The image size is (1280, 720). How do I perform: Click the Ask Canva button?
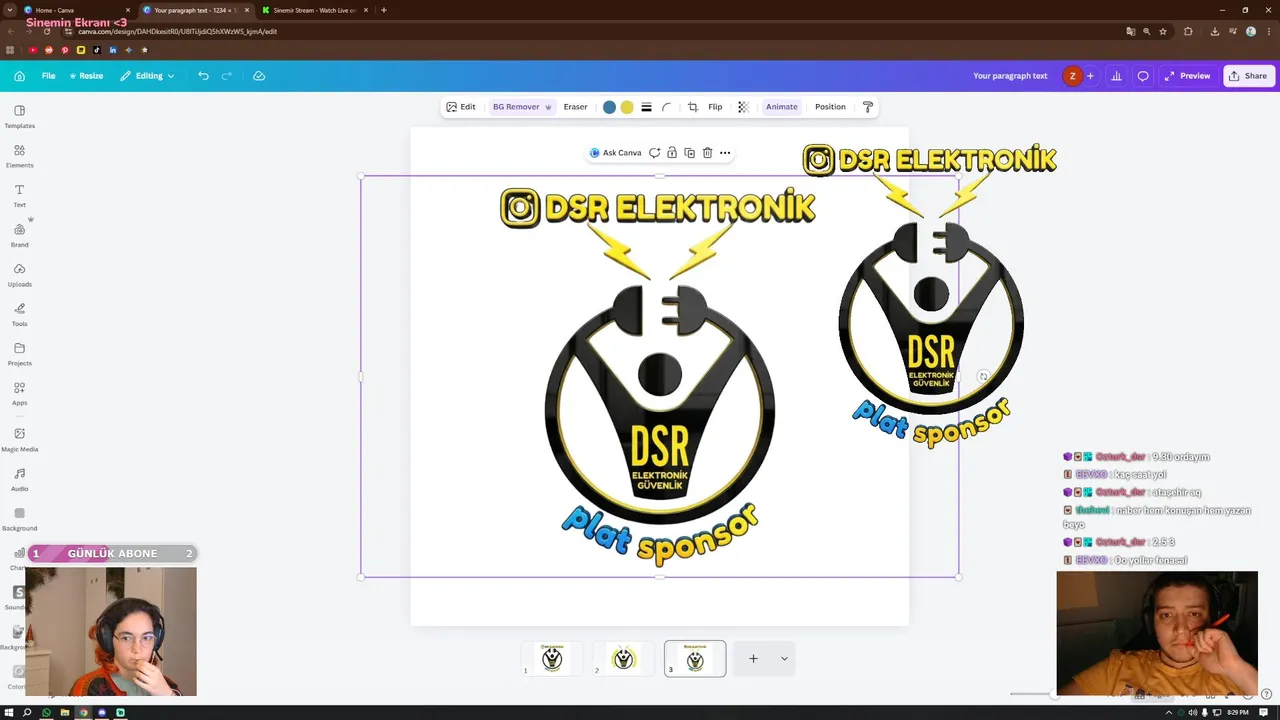[615, 153]
